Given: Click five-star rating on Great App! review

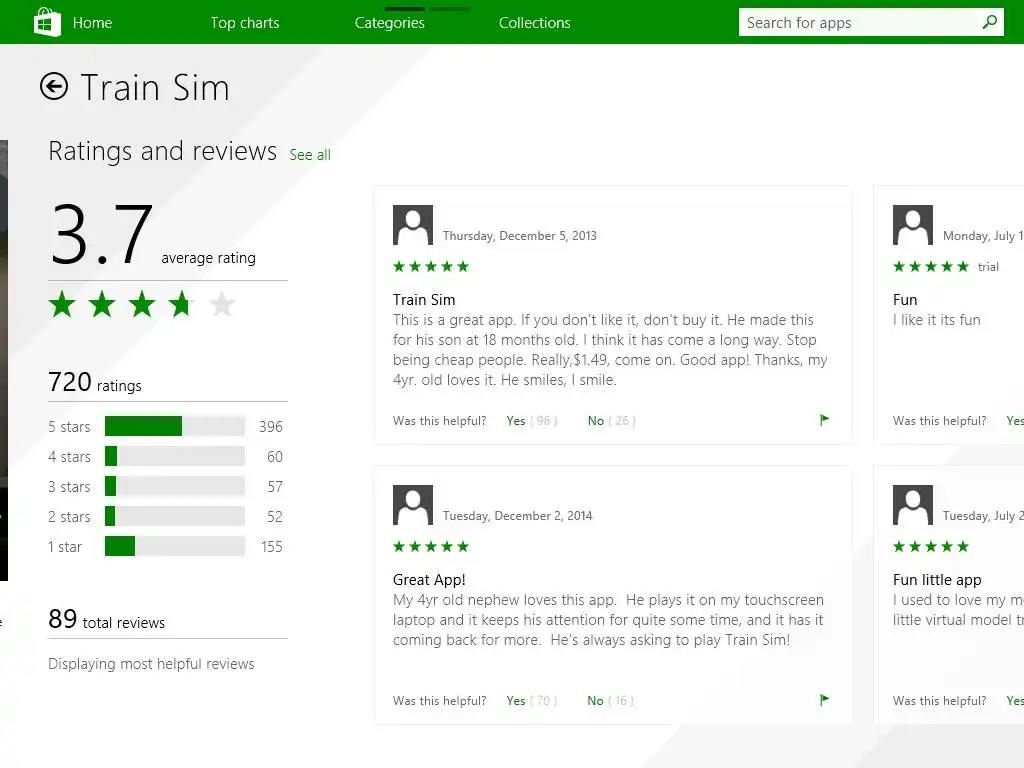Looking at the screenshot, I should pyautogui.click(x=431, y=547).
